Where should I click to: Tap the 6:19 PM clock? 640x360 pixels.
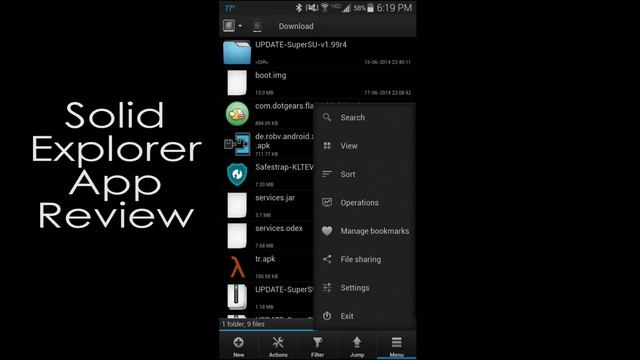pos(394,8)
